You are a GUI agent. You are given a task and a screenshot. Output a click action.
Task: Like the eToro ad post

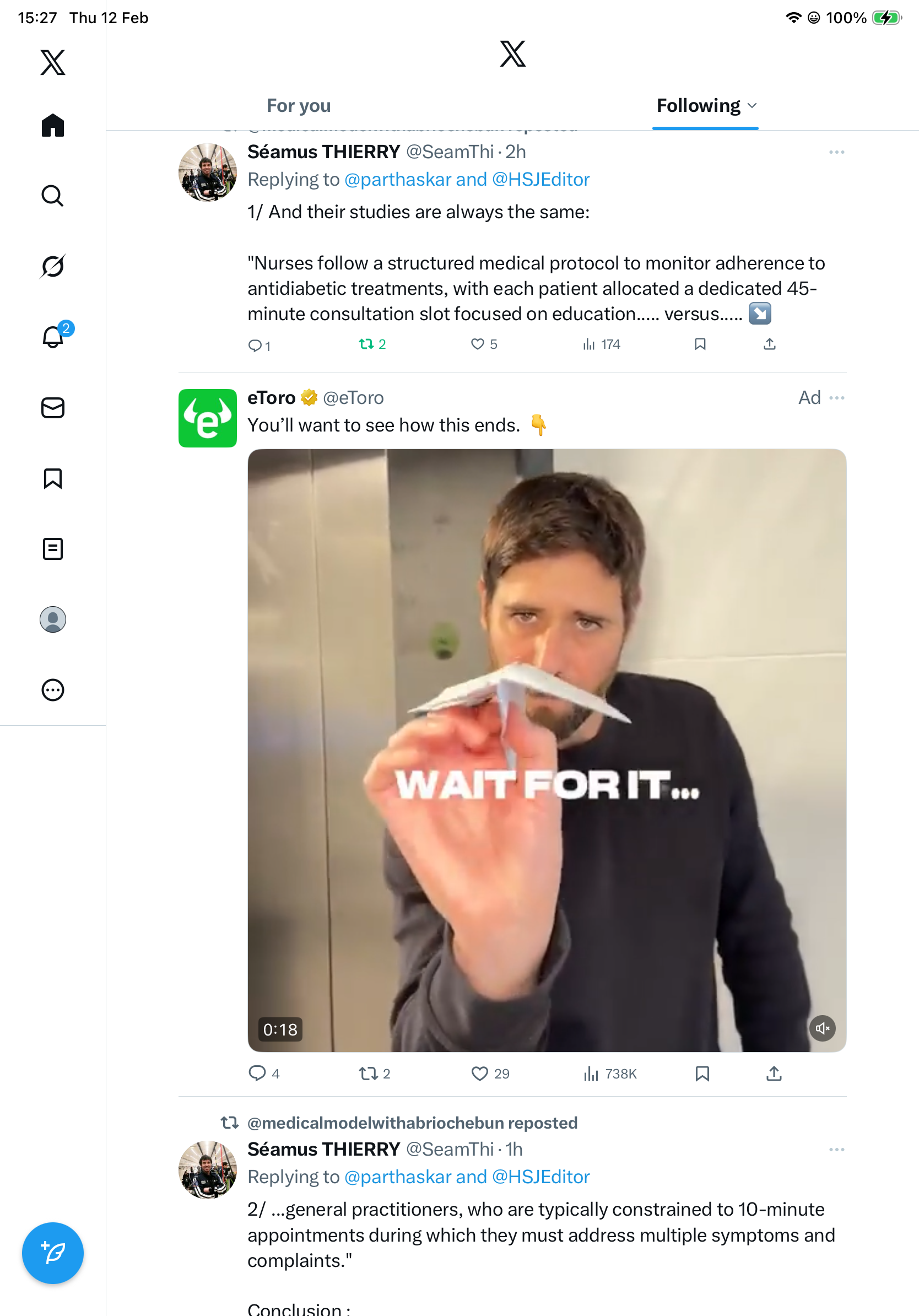tap(479, 1073)
